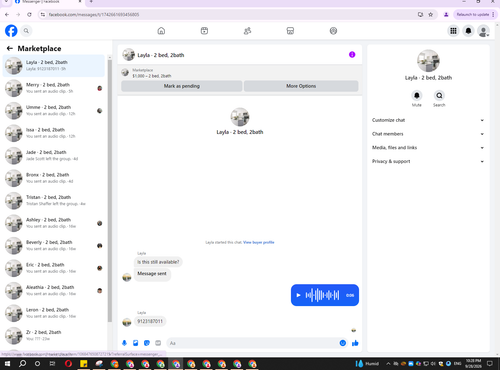
Task: Attach a photo file icon
Action: pyautogui.click(x=136, y=343)
